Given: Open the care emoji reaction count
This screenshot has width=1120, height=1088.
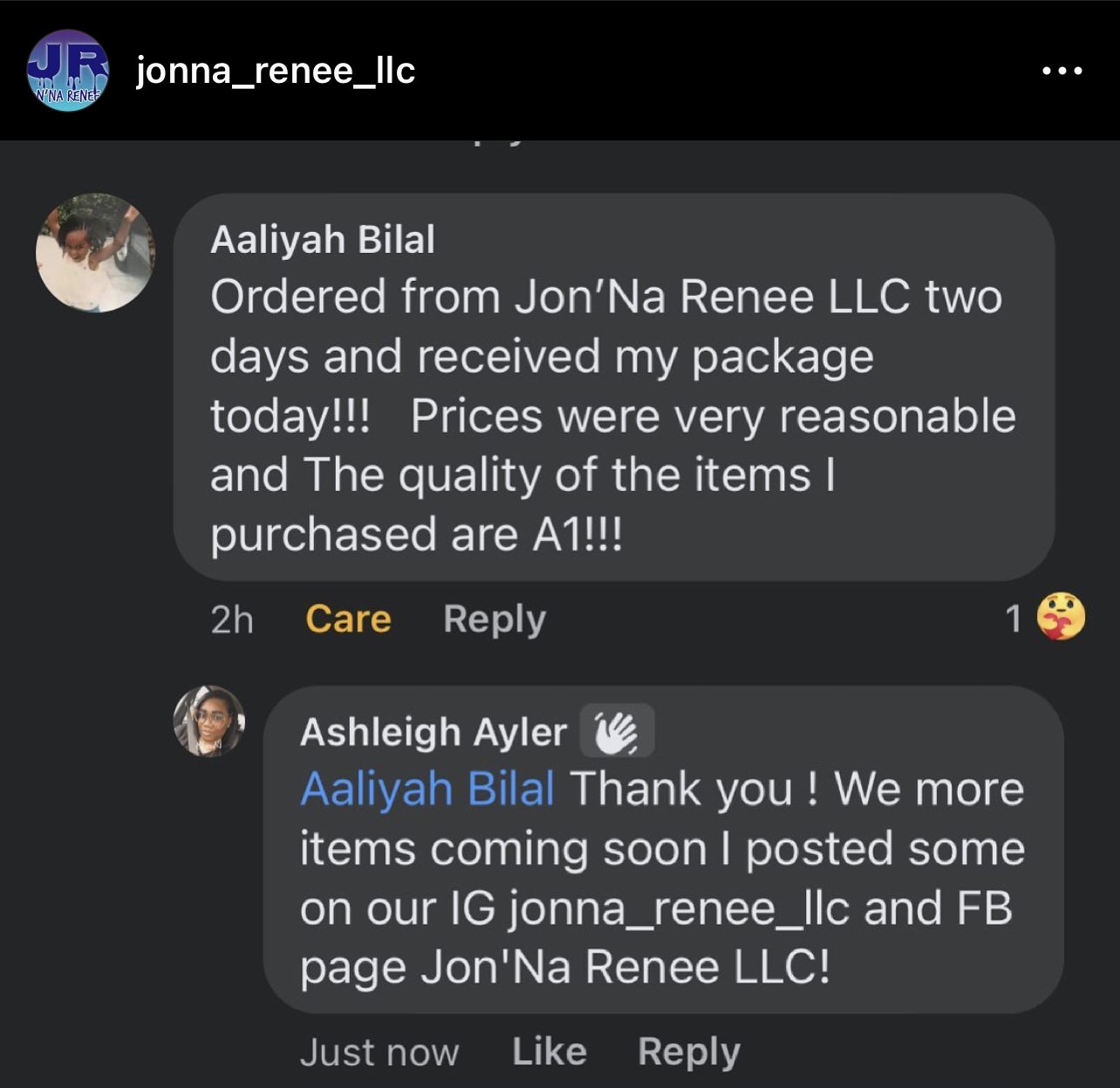Looking at the screenshot, I should [1061, 617].
